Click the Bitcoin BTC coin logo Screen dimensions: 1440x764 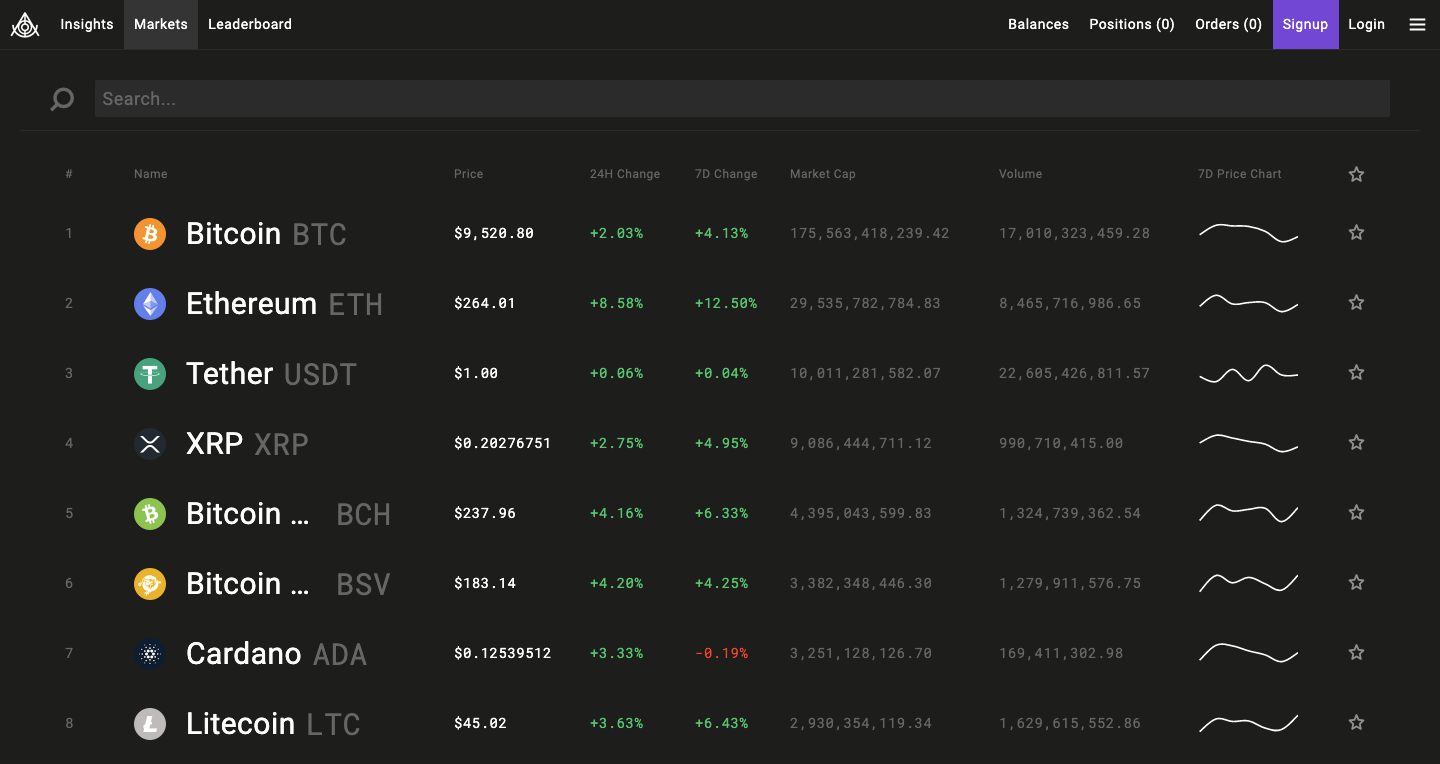[150, 234]
